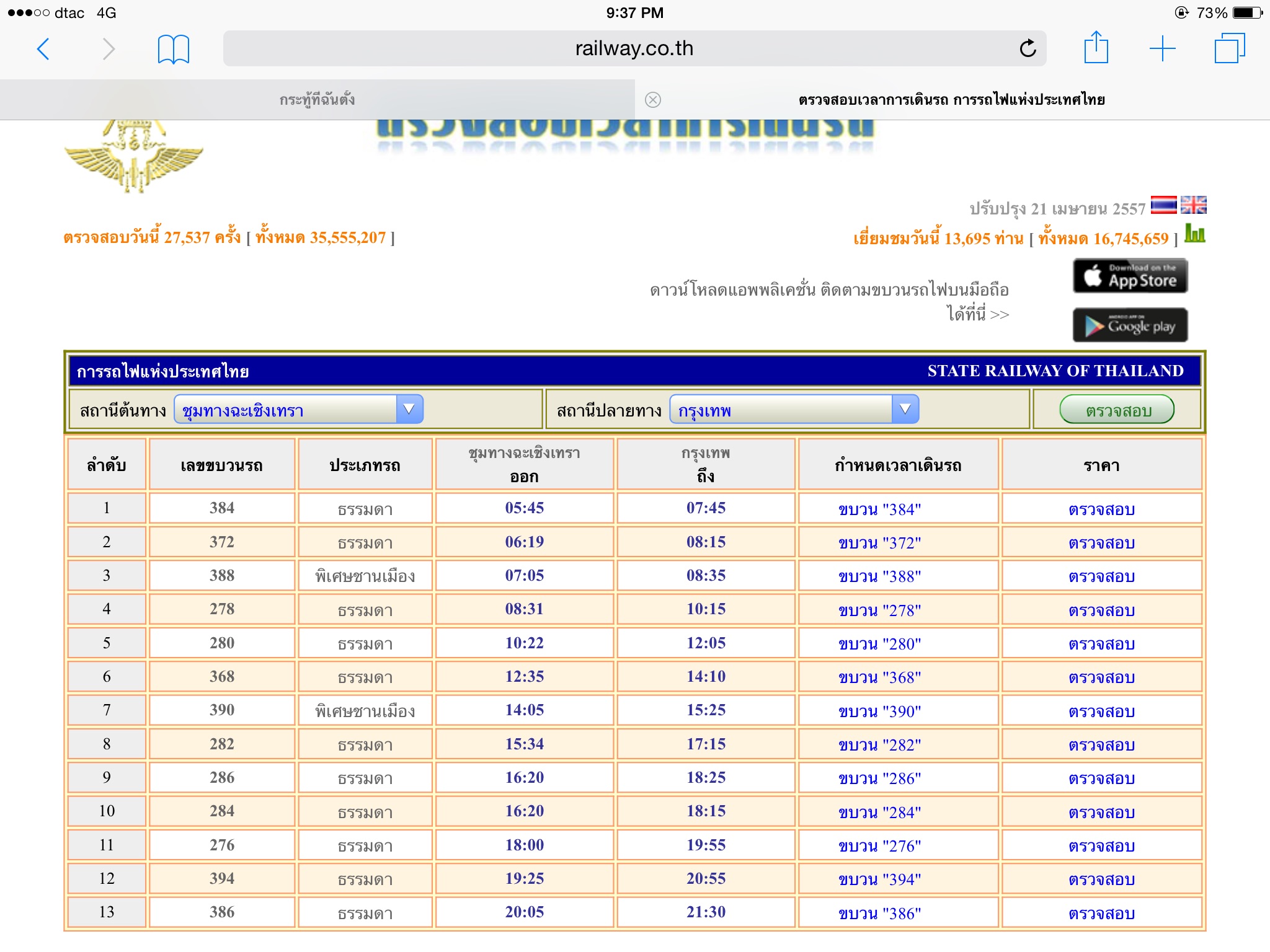Open the Safari bookmarks book icon
The image size is (1270, 952).
click(x=174, y=49)
